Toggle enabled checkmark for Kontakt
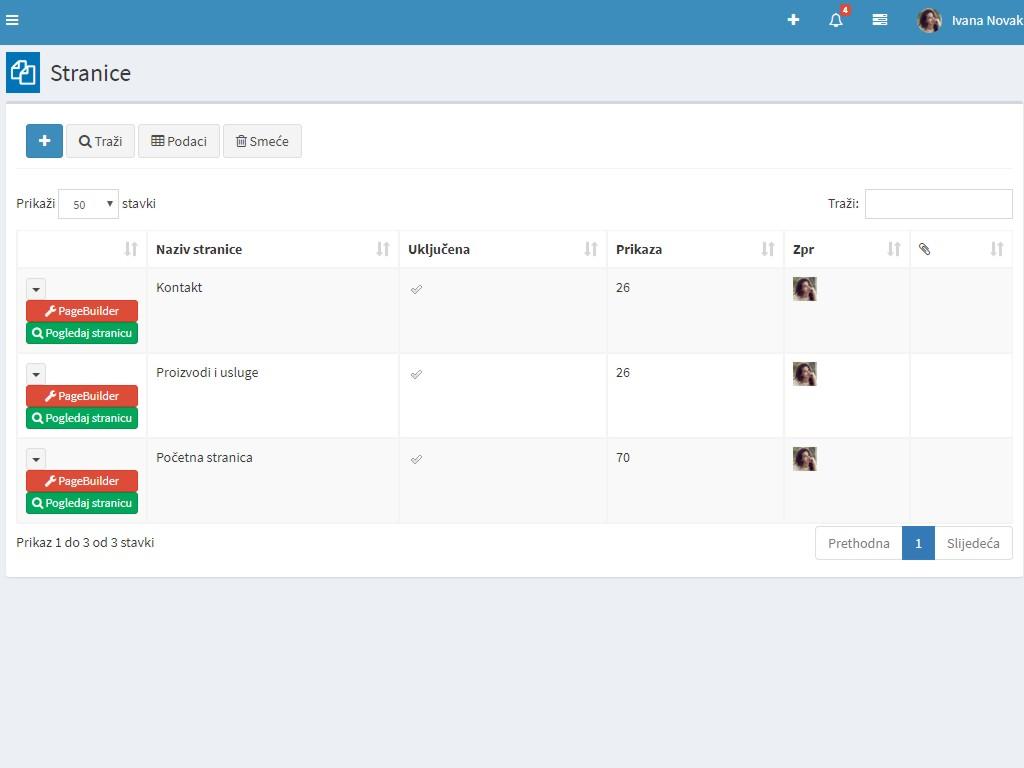1024x768 pixels. [416, 289]
